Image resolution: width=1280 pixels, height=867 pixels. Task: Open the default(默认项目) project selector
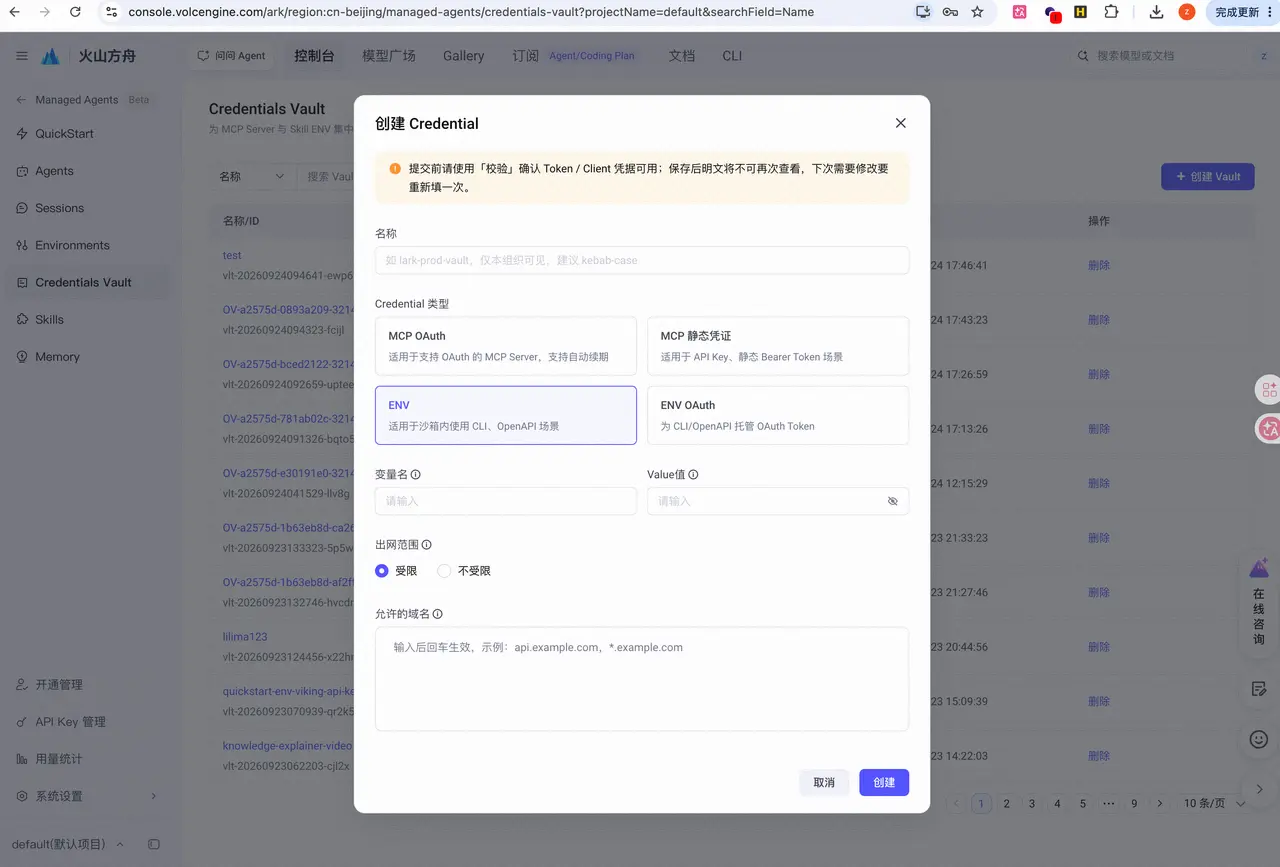(68, 844)
